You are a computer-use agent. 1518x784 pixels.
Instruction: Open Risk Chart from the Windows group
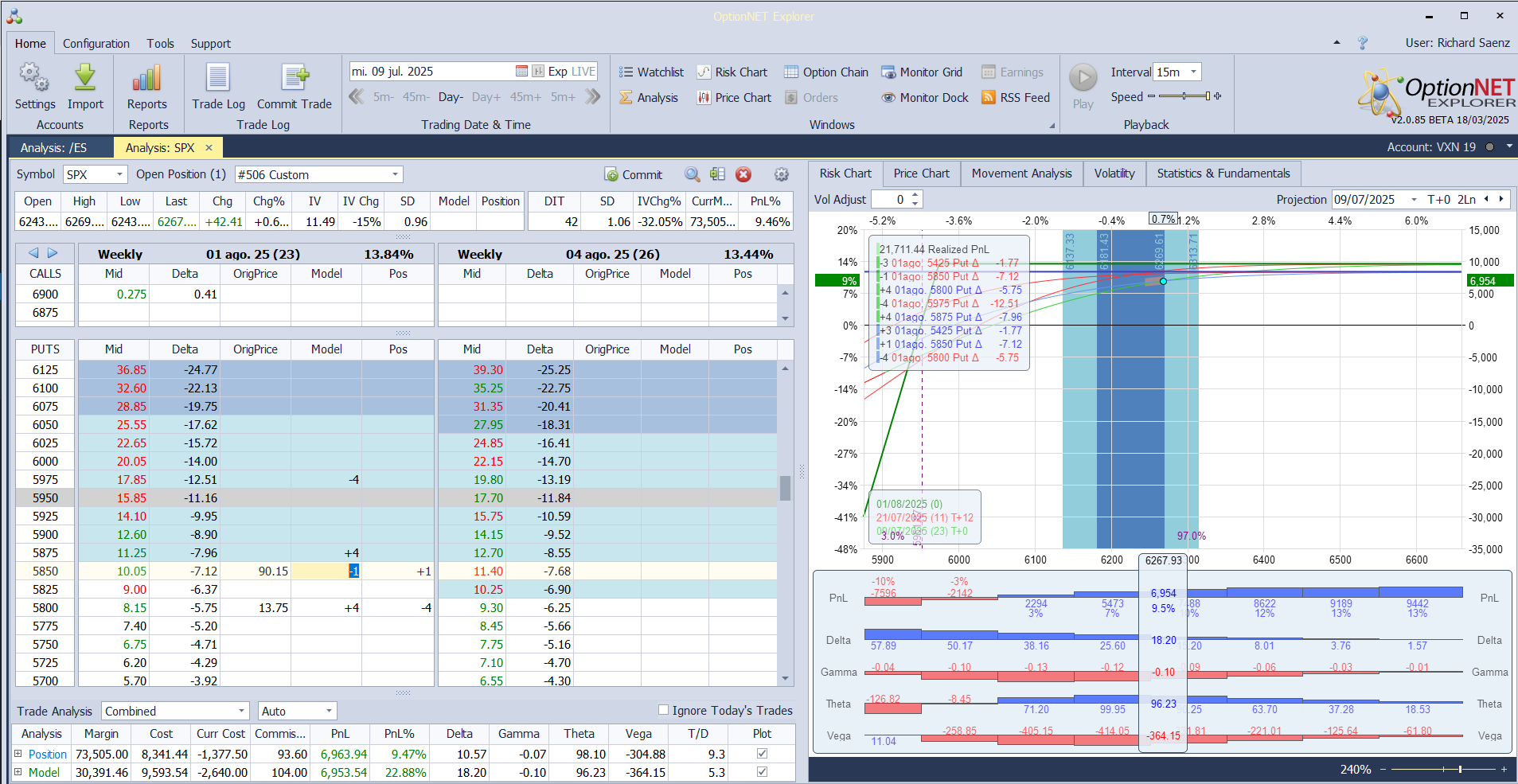coord(732,72)
